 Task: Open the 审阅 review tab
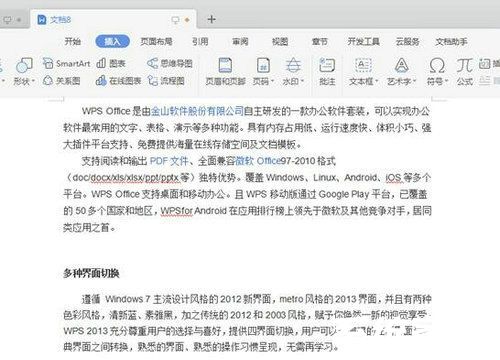click(x=240, y=41)
